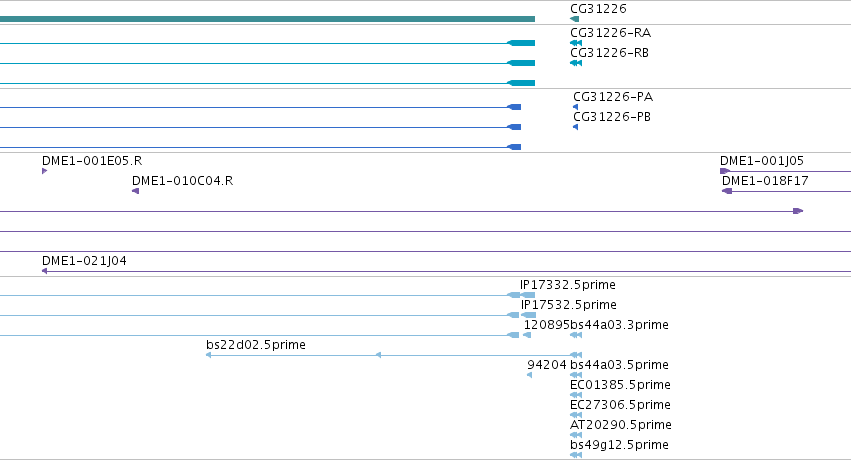Select the EC01385.5prime arrow glyph

click(x=576, y=395)
